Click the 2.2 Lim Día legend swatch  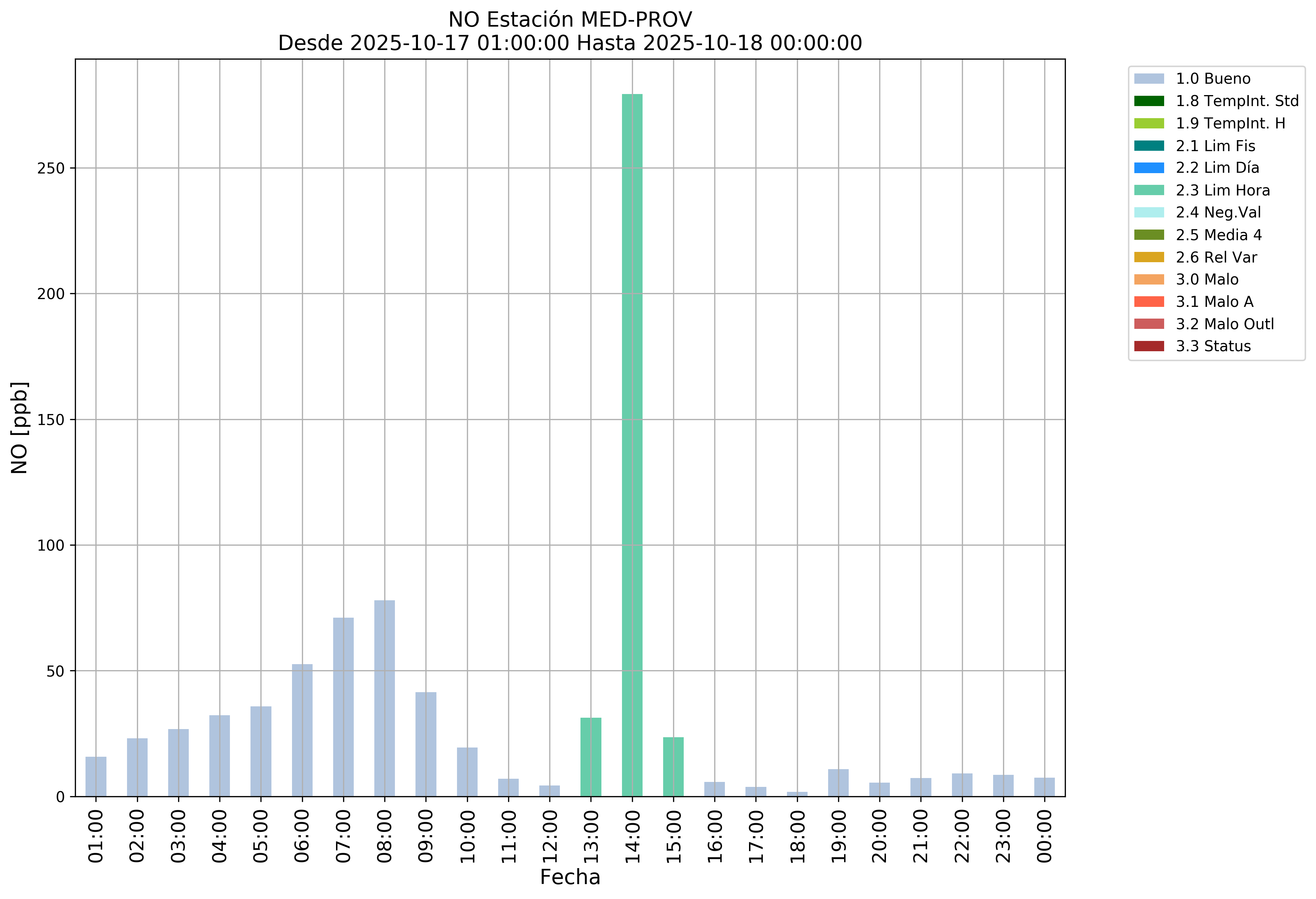(1149, 168)
